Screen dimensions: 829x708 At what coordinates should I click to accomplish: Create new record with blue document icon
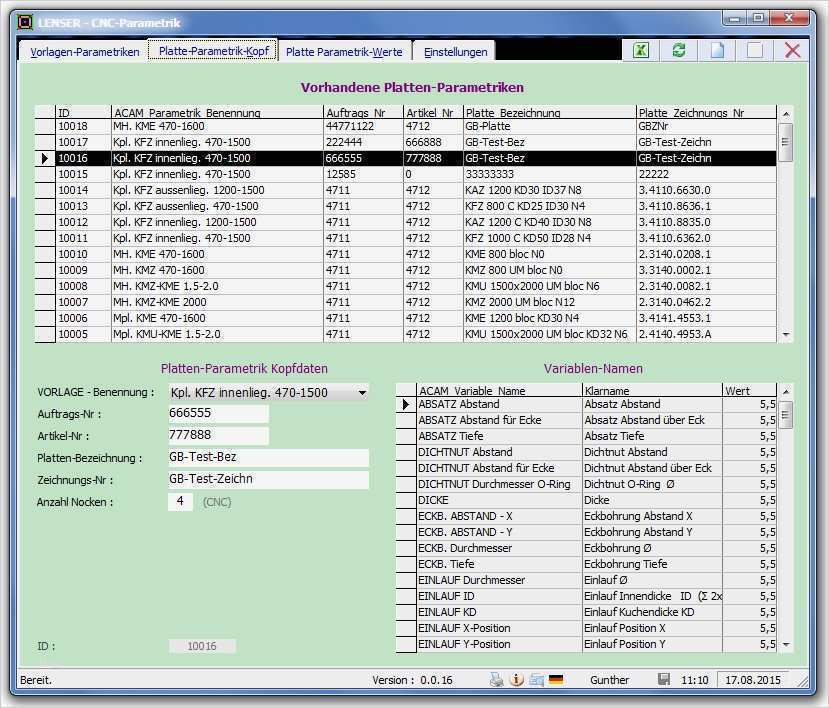[717, 51]
